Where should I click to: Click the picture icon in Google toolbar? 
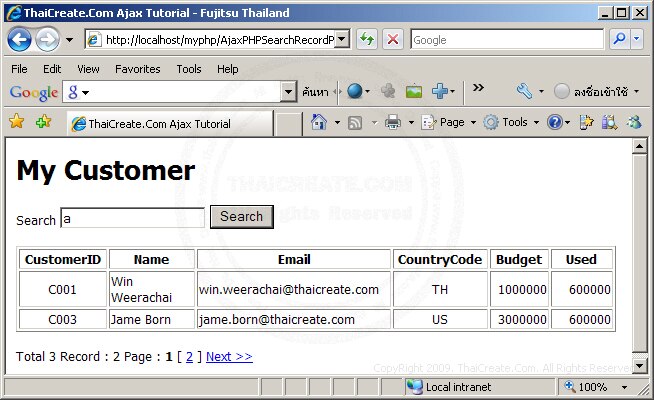[414, 91]
